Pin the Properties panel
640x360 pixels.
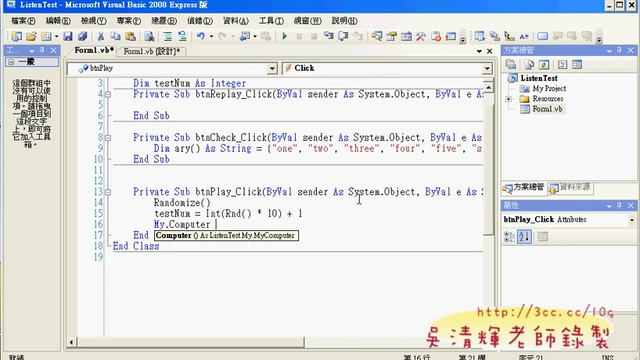click(619, 205)
